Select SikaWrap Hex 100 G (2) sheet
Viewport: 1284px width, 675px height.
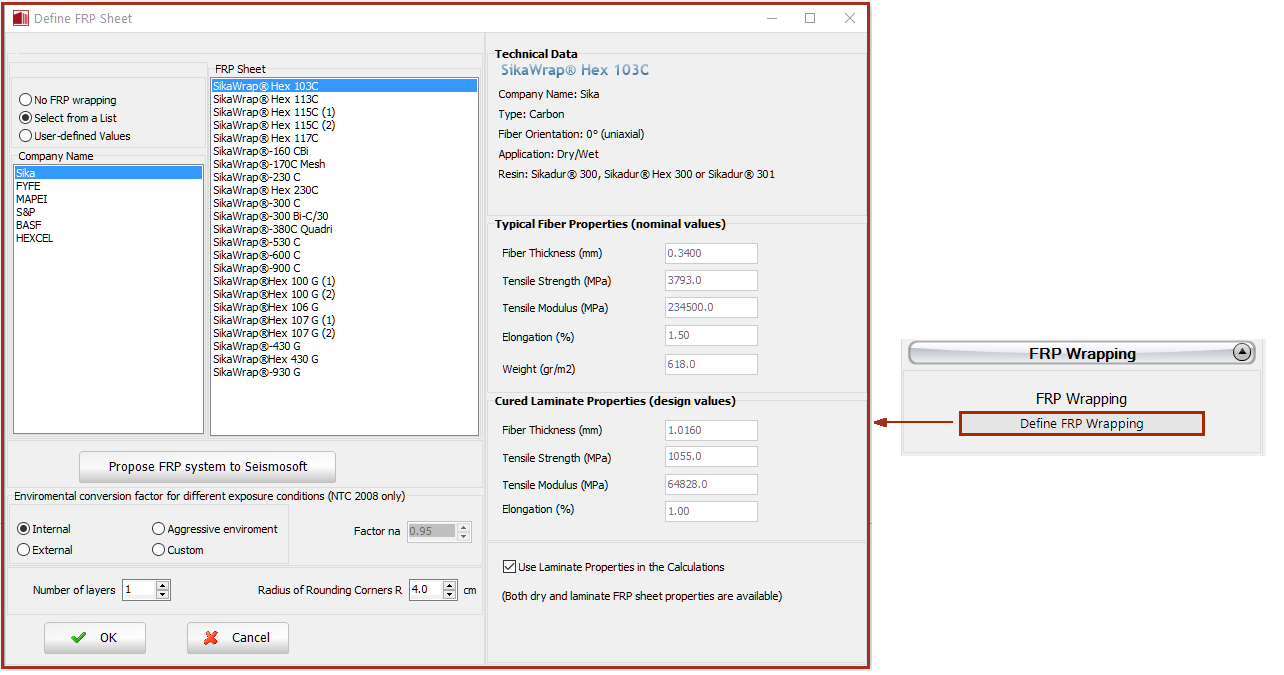point(344,294)
